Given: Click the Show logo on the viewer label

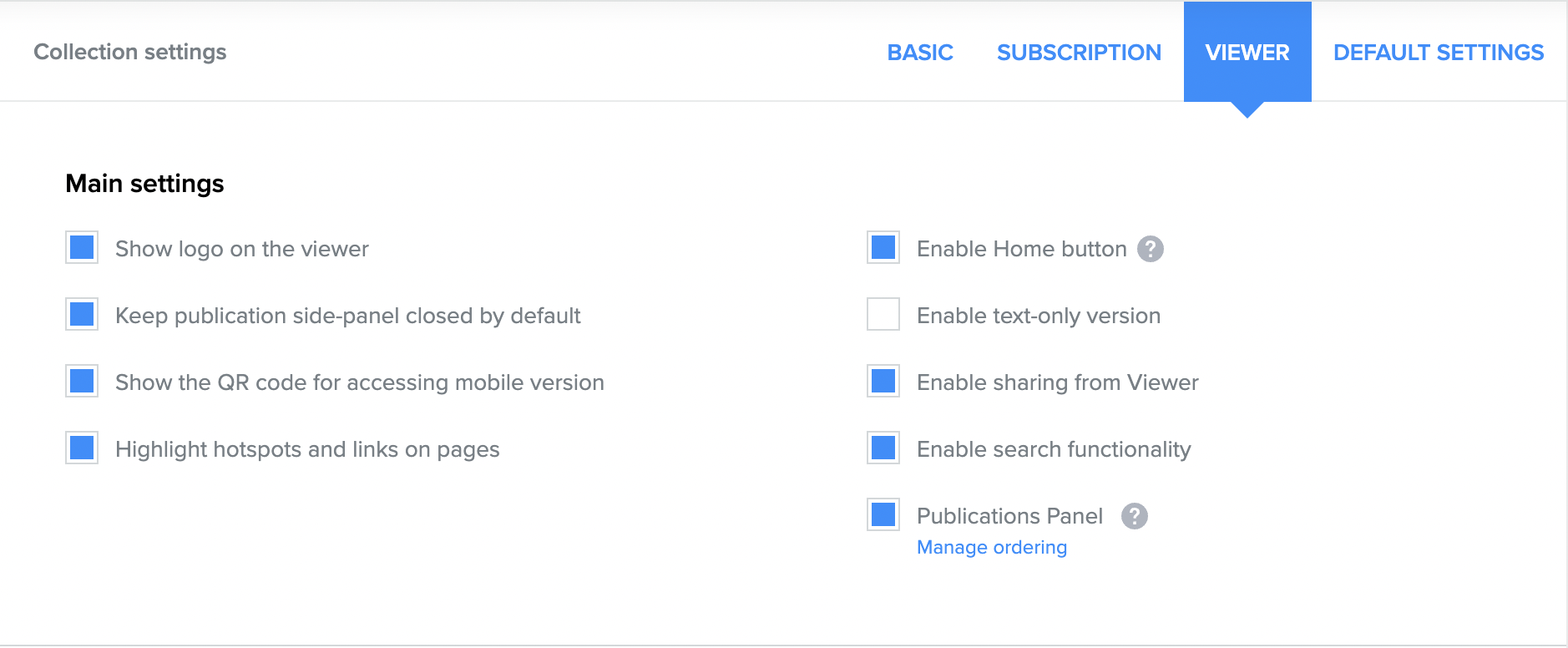Looking at the screenshot, I should pos(241,249).
